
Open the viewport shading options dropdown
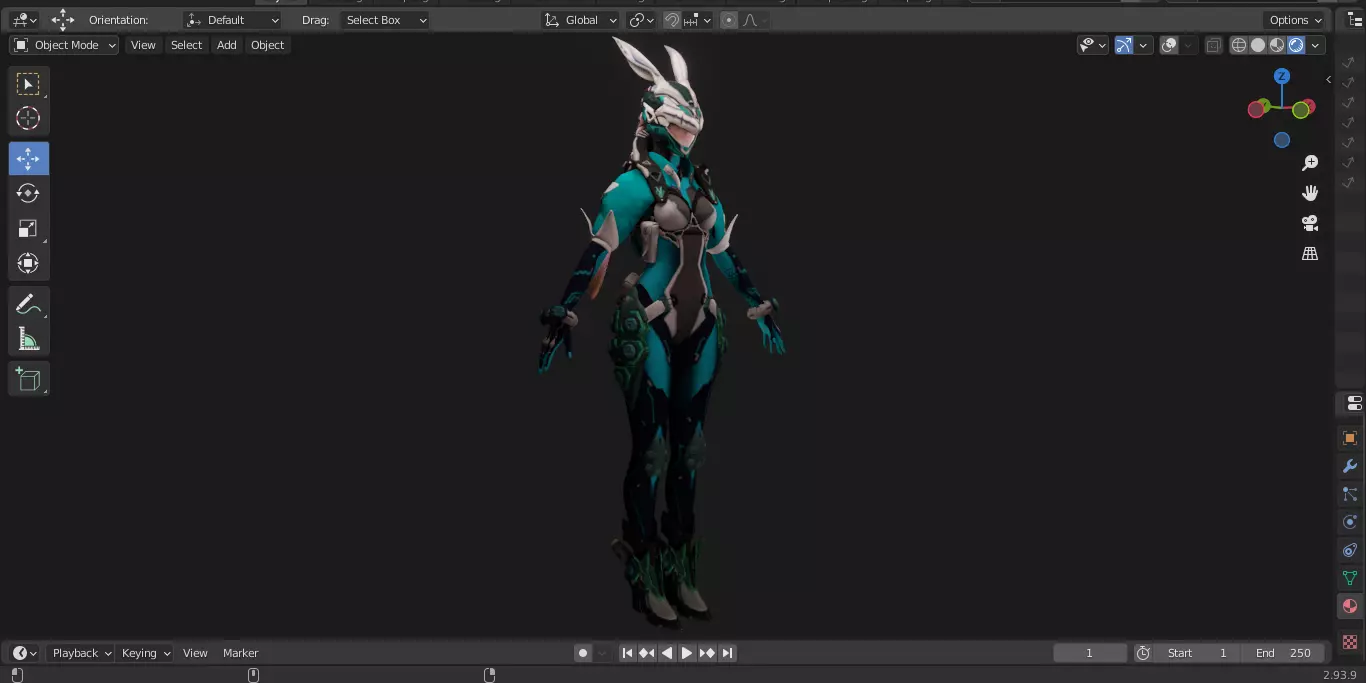[x=1315, y=45]
